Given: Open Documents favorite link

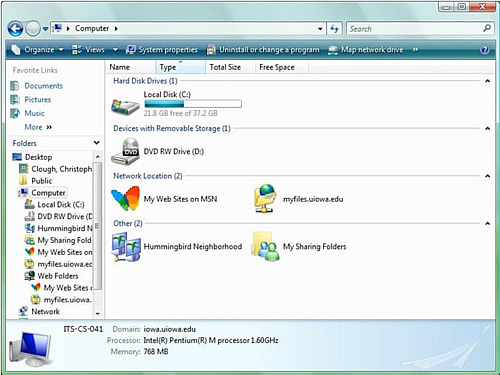Looking at the screenshot, I should click(43, 86).
